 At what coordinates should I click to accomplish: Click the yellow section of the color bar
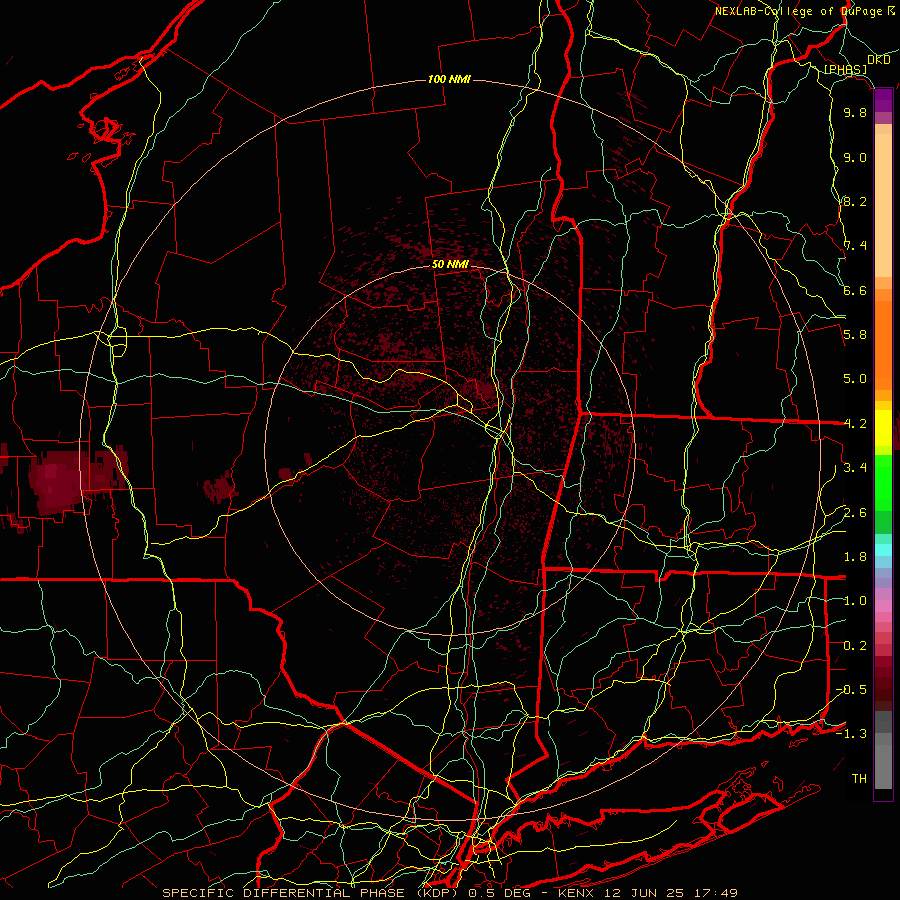point(883,428)
